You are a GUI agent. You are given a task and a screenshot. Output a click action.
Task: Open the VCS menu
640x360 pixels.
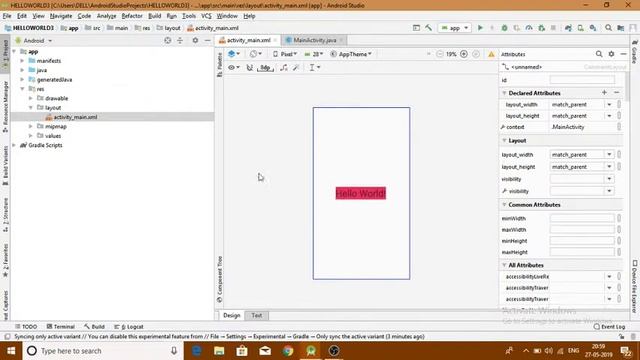coord(206,16)
